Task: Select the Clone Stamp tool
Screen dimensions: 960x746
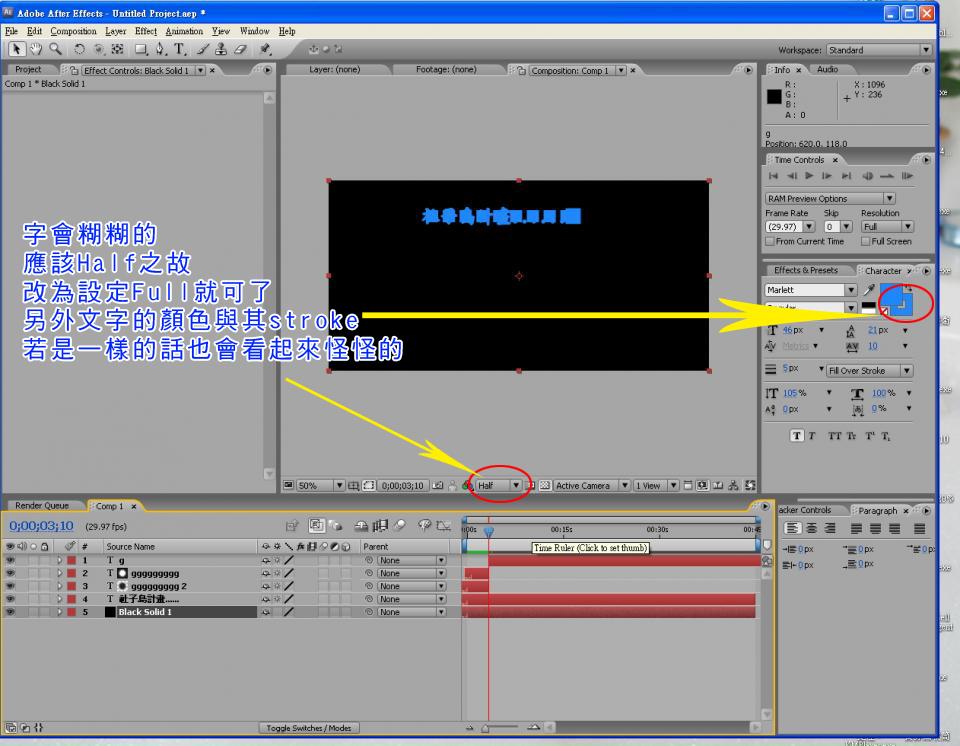Action: [221, 47]
